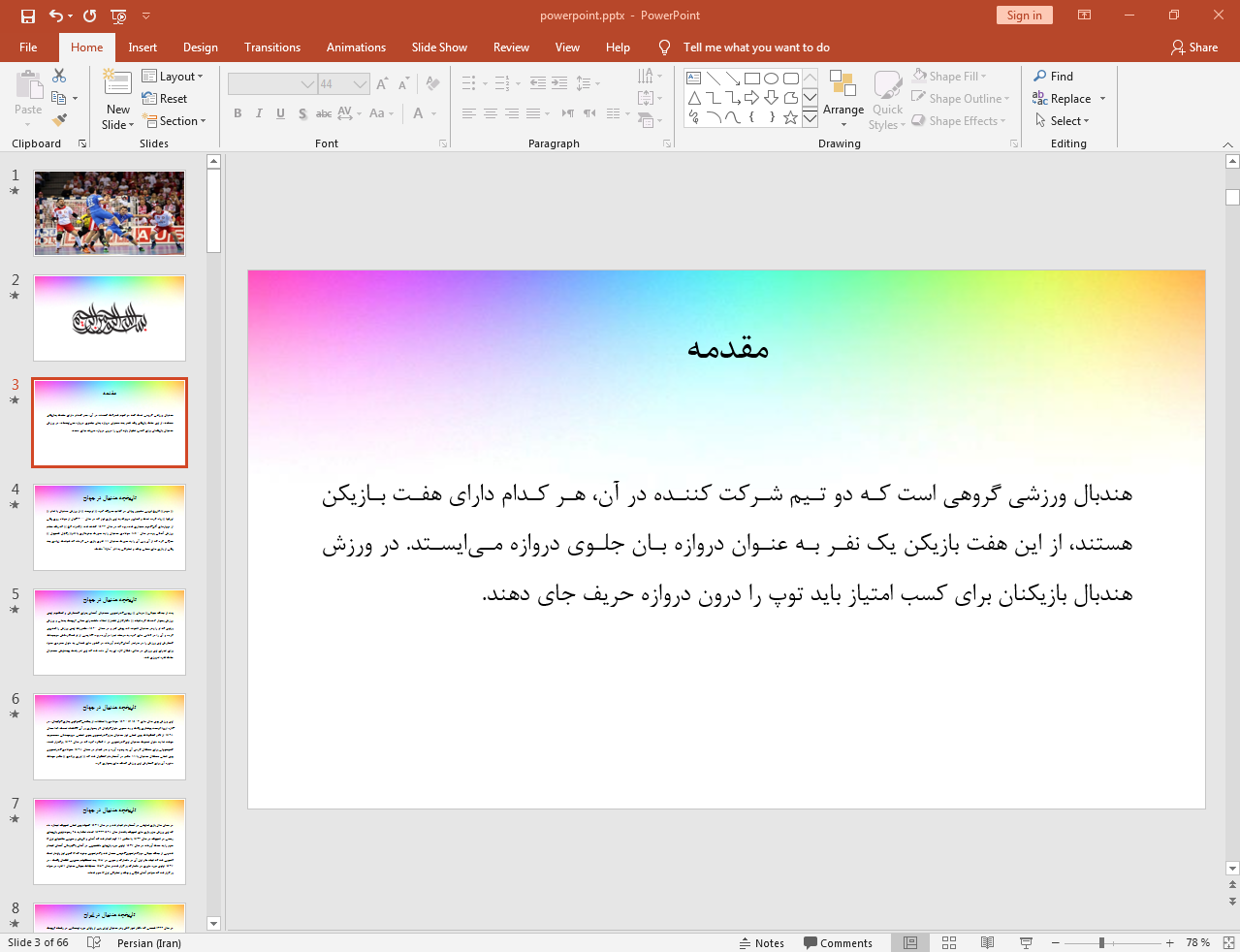This screenshot has width=1240, height=952.
Task: Click the Sign in button
Action: (x=1024, y=15)
